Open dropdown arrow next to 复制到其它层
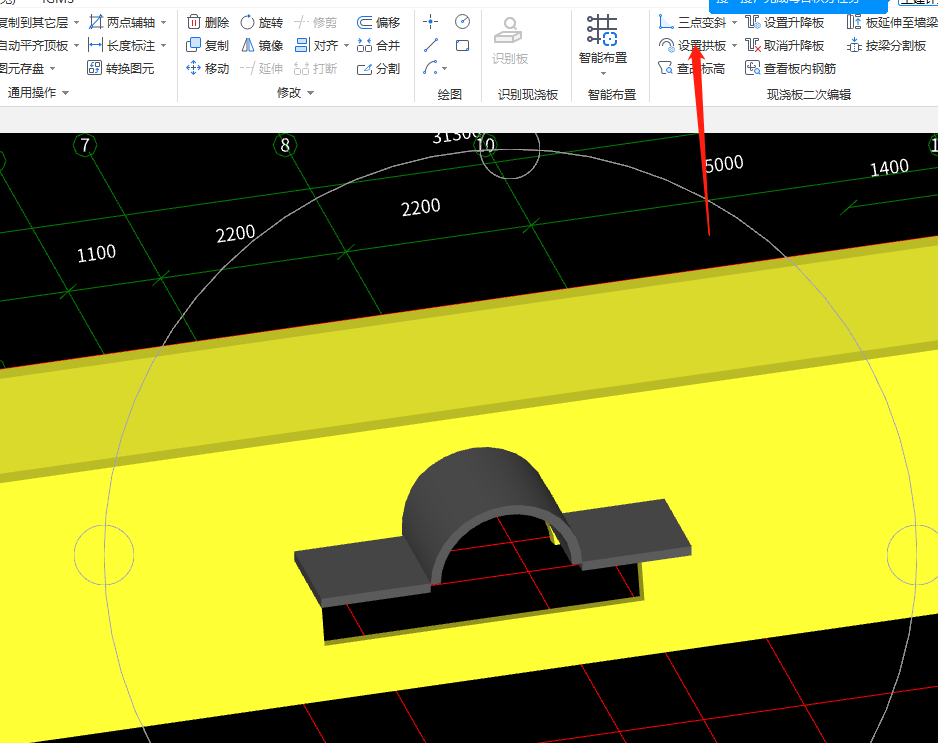 [x=76, y=23]
